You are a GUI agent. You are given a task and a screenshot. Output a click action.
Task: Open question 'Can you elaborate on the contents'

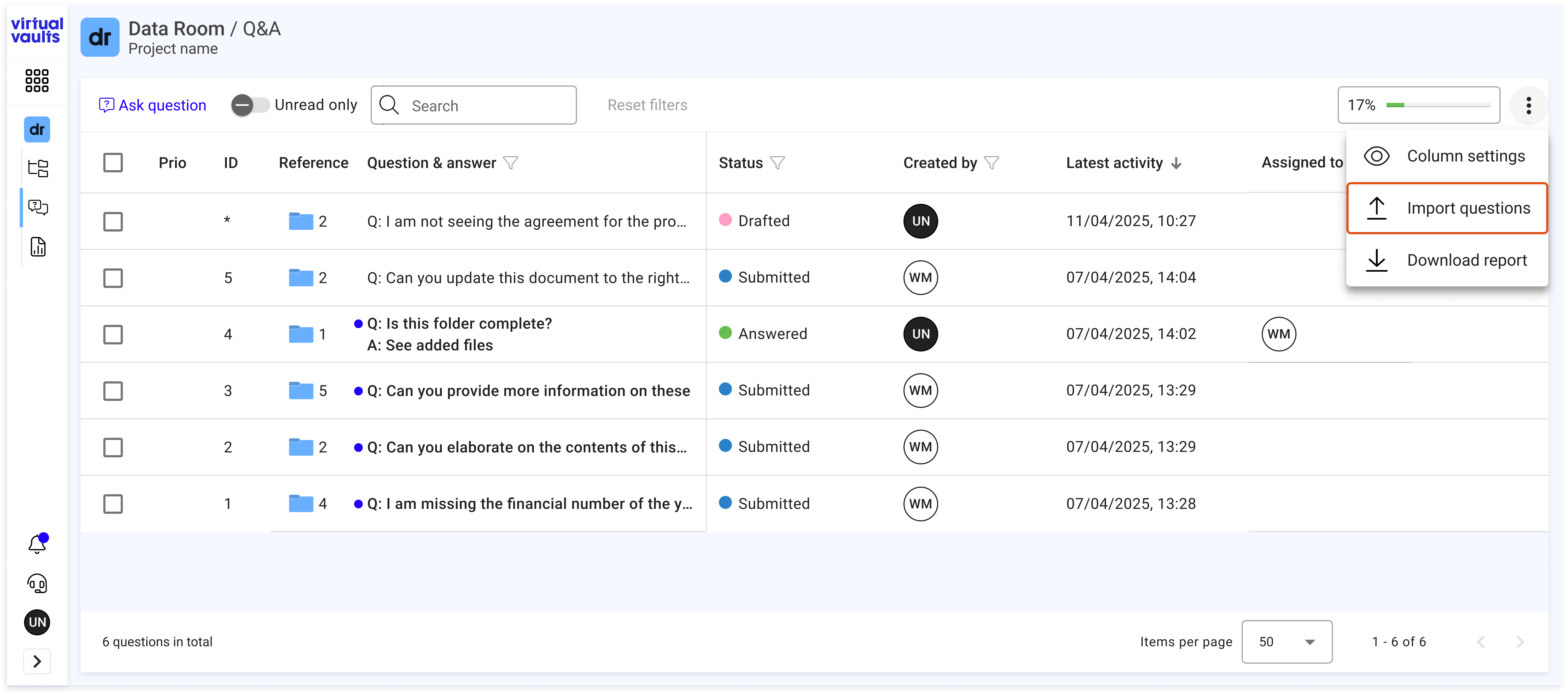527,448
